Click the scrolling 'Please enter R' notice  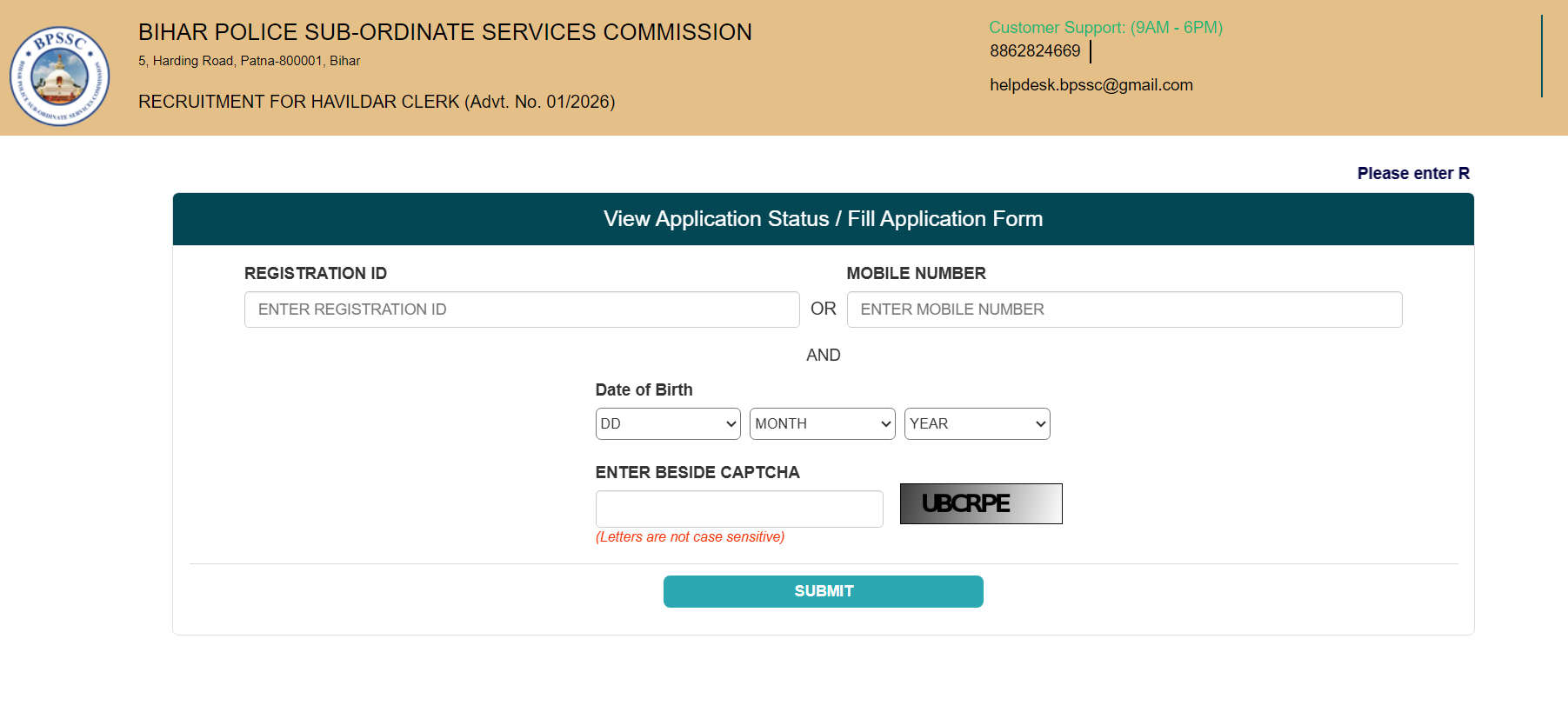(1412, 173)
